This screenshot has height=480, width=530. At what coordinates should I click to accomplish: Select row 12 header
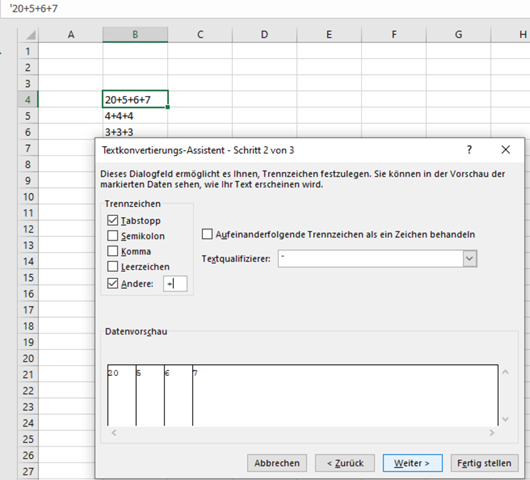[x=28, y=229]
